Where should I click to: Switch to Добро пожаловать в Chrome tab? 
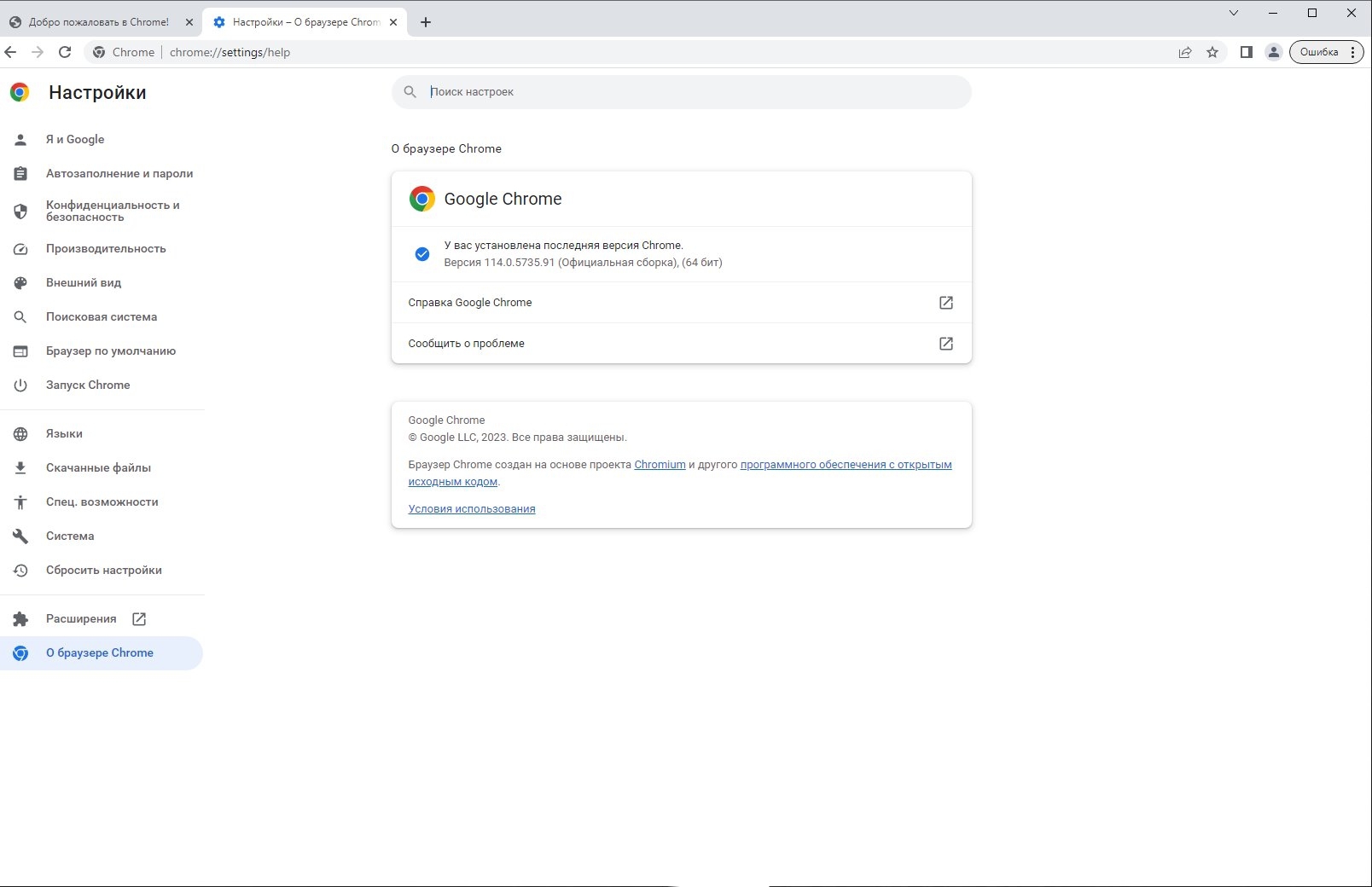coord(101,22)
